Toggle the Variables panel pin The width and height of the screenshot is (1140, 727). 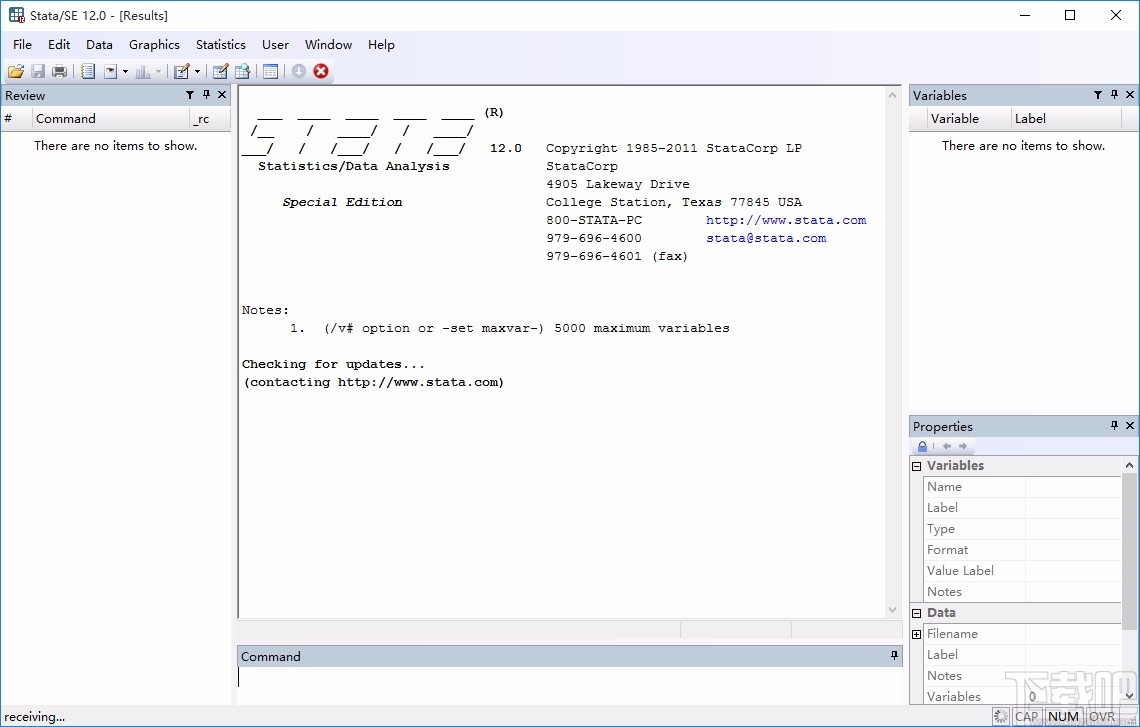click(x=1115, y=95)
